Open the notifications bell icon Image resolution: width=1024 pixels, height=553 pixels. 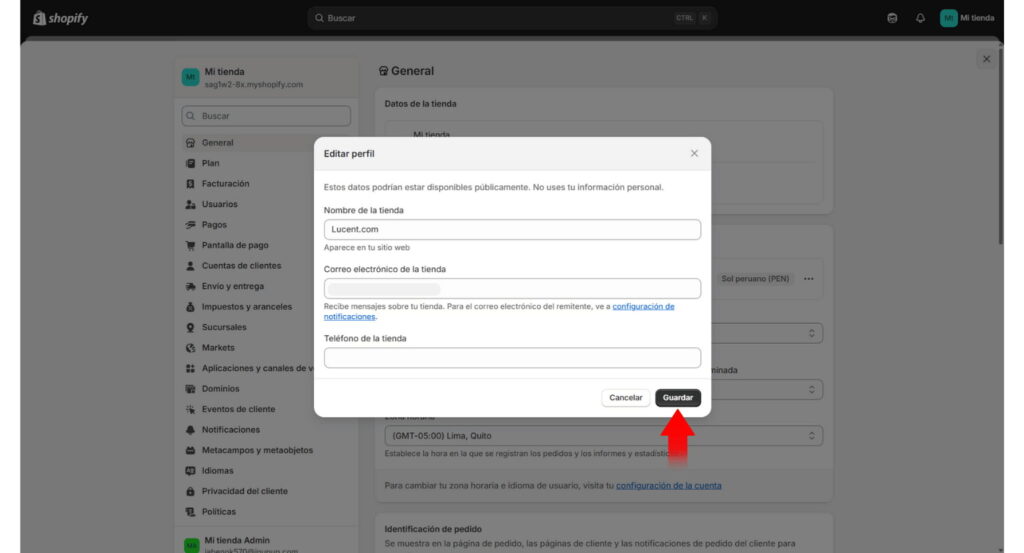coord(920,18)
